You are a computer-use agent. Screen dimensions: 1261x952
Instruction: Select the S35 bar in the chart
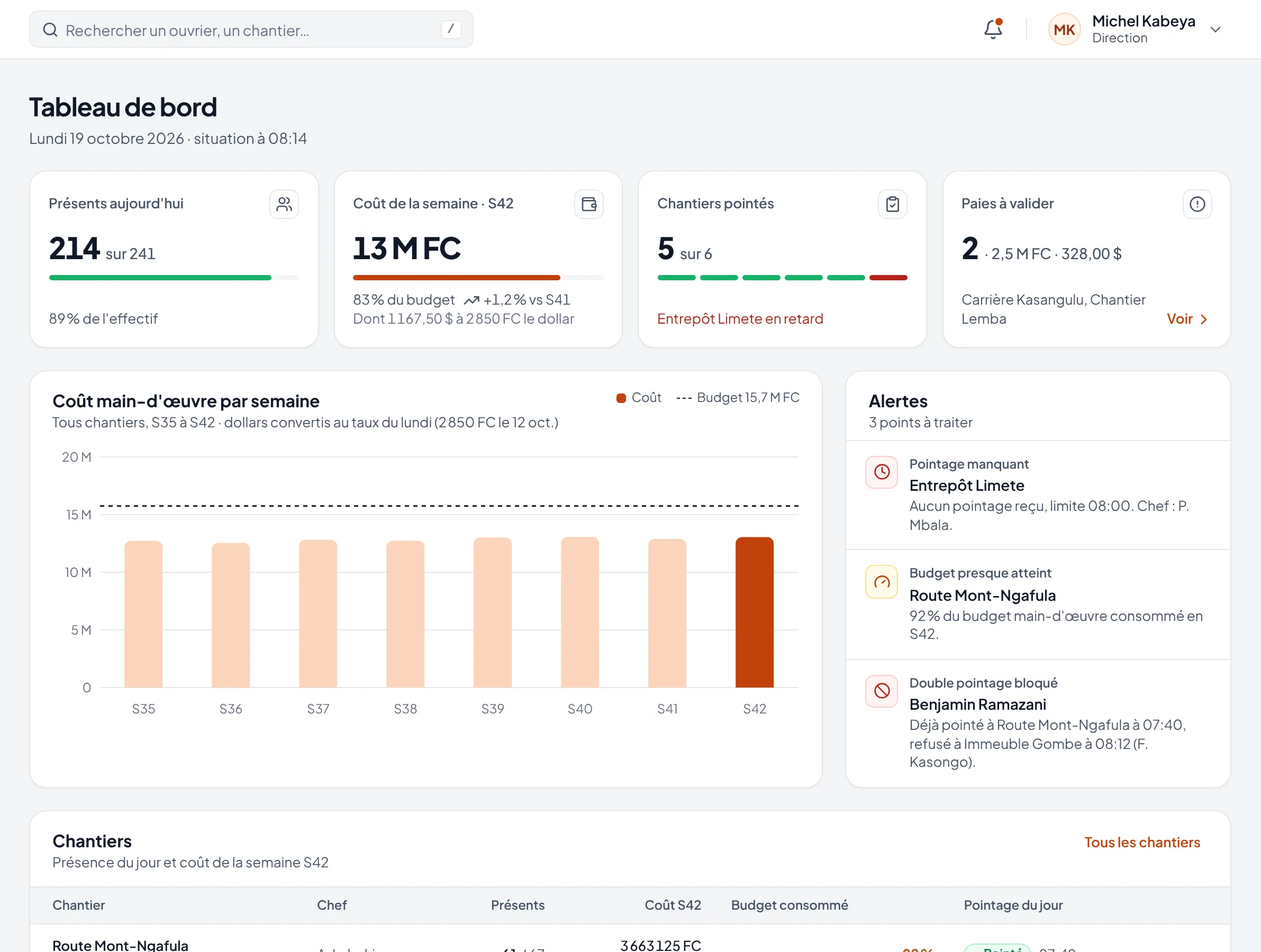pos(143,614)
